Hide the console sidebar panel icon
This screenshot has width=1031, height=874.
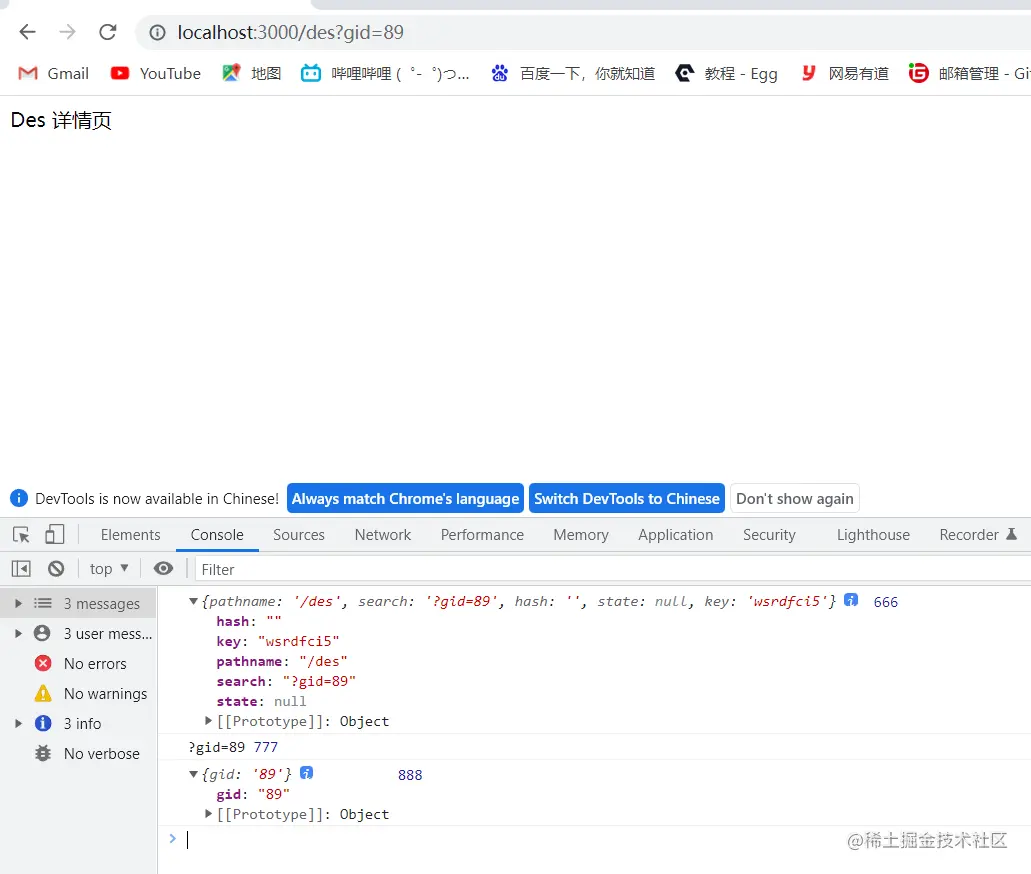(x=21, y=568)
